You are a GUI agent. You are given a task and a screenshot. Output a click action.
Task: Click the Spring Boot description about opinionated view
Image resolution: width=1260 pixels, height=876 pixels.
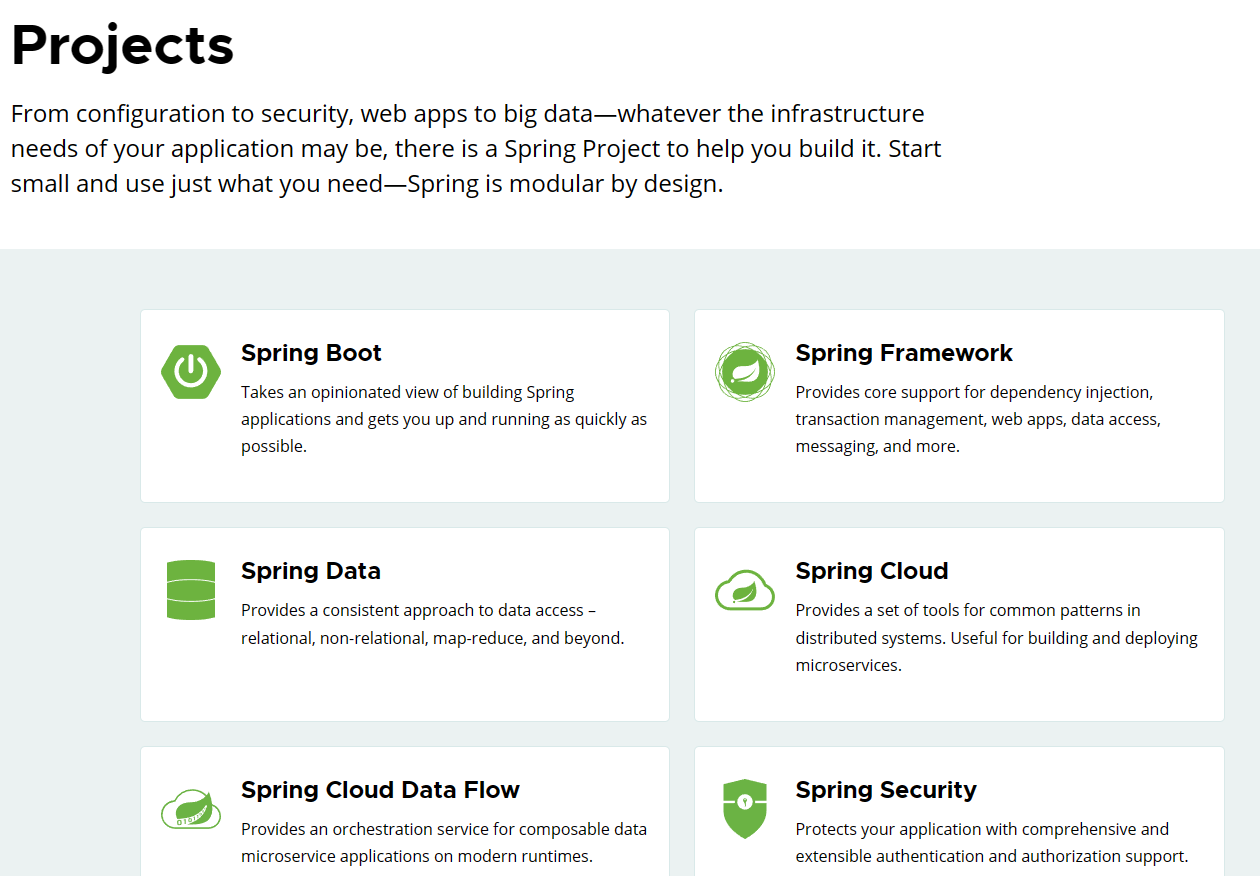pos(443,419)
